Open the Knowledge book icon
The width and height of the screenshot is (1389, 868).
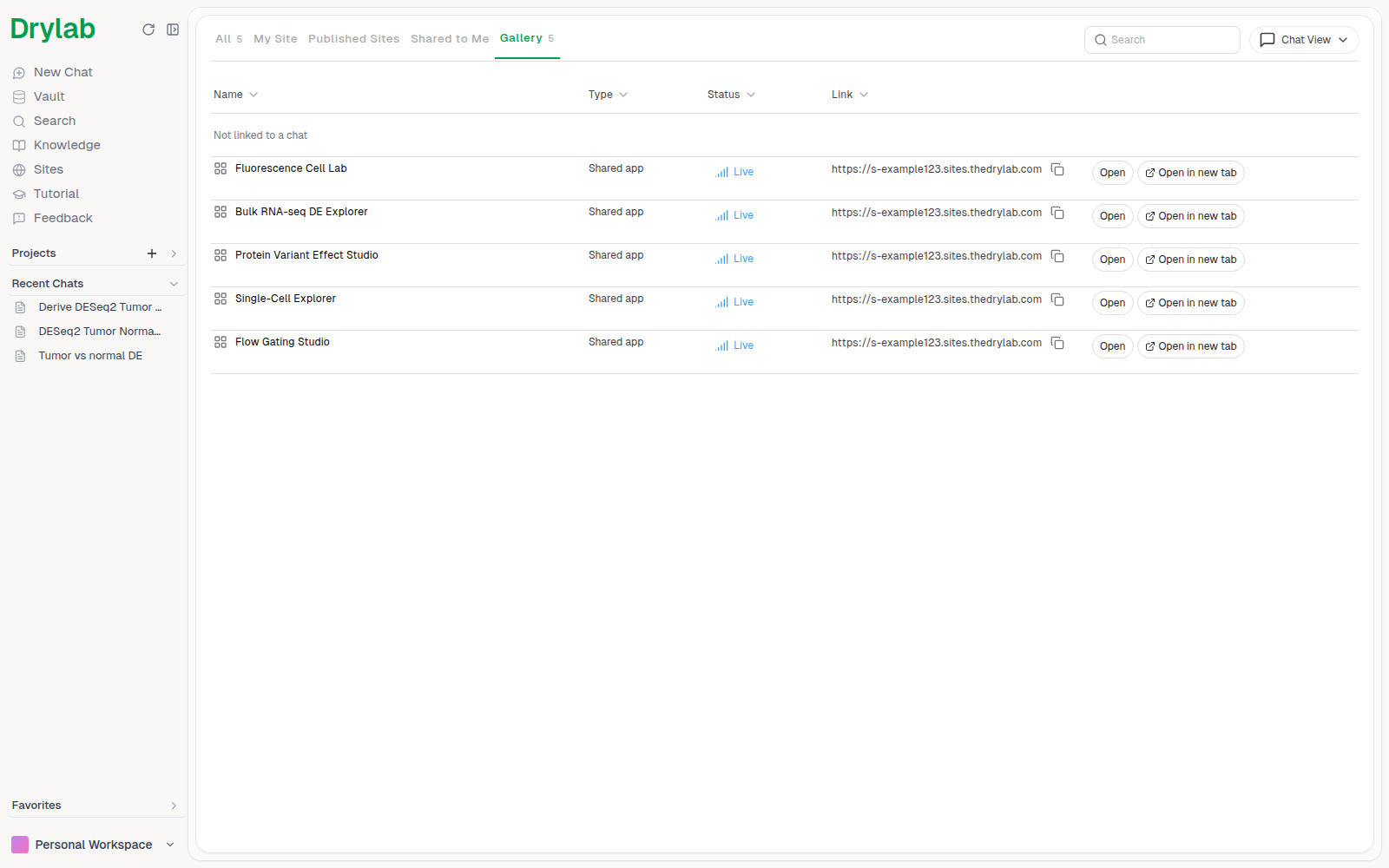(19, 146)
